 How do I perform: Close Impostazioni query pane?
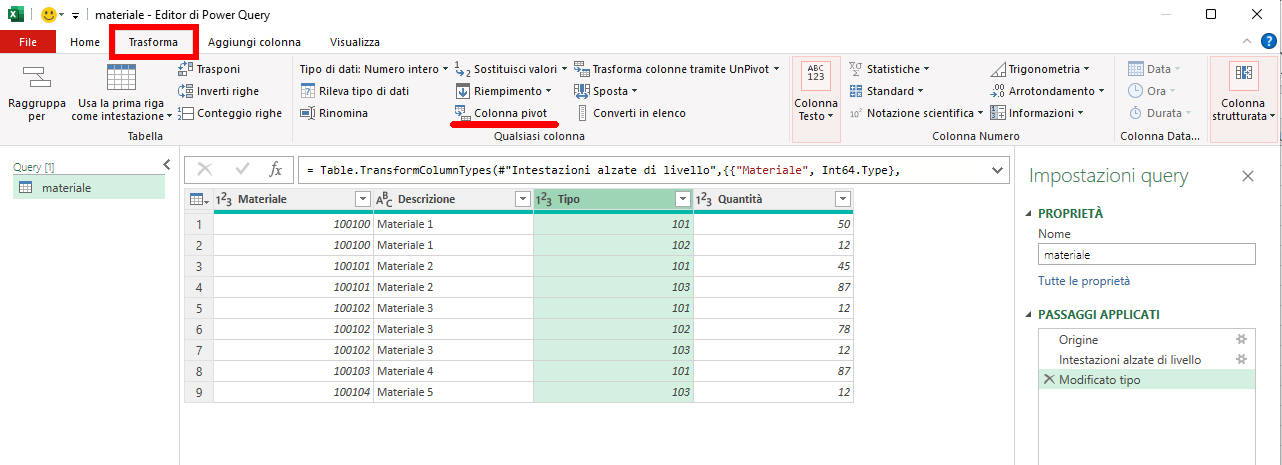[1247, 176]
